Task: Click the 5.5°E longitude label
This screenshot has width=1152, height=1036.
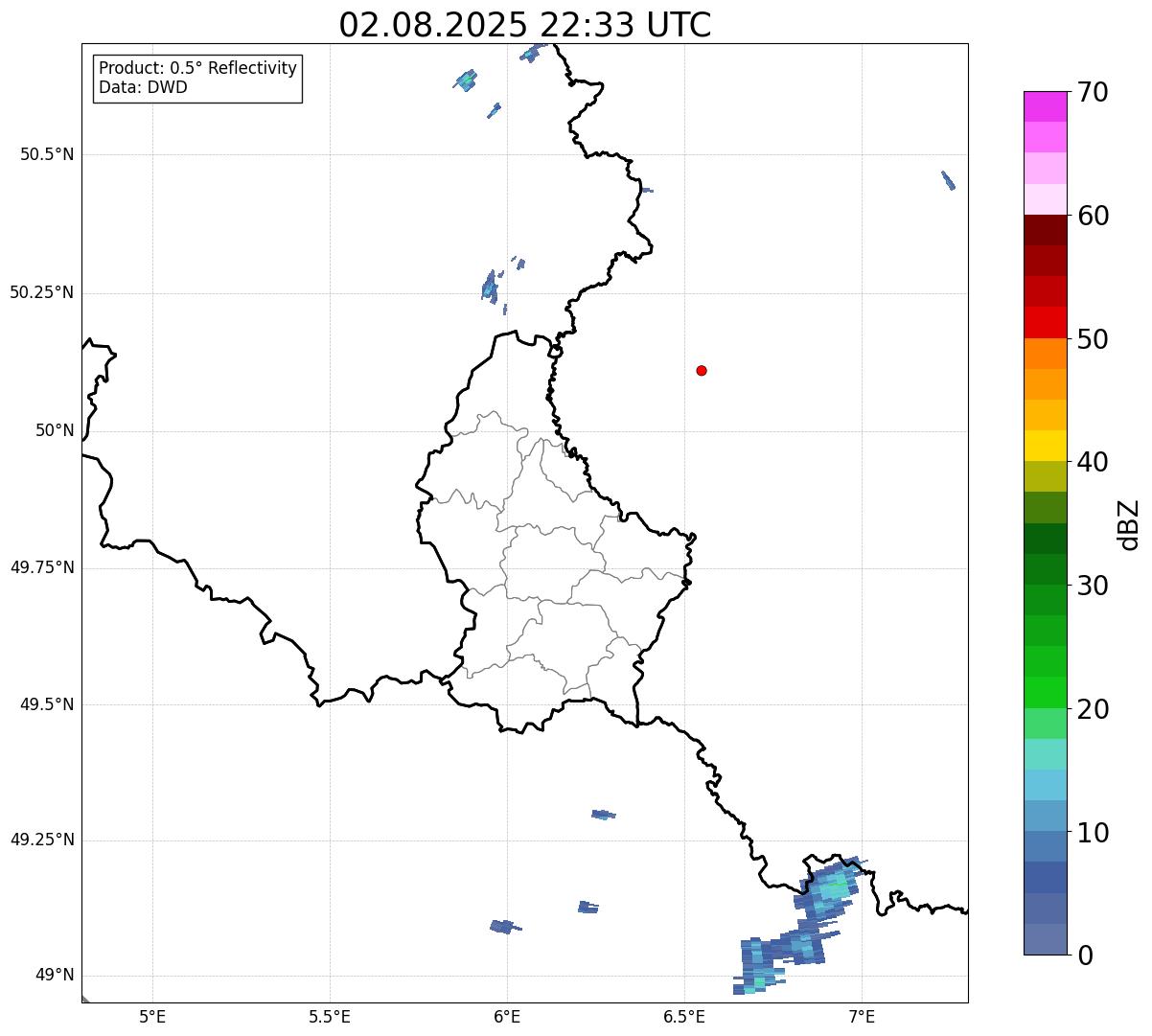Action: point(330,1016)
